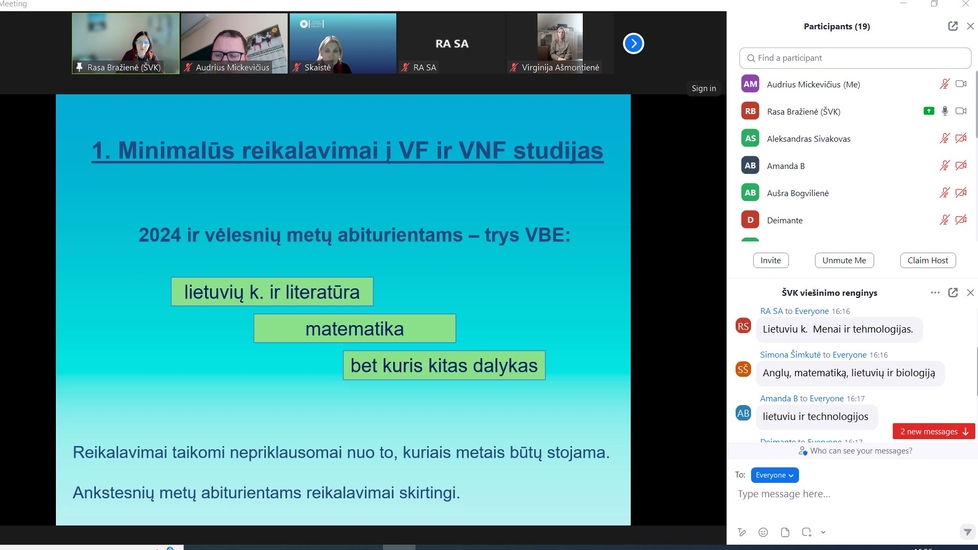Click the 'matematika' box on the slide
The image size is (978, 550).
click(x=354, y=329)
